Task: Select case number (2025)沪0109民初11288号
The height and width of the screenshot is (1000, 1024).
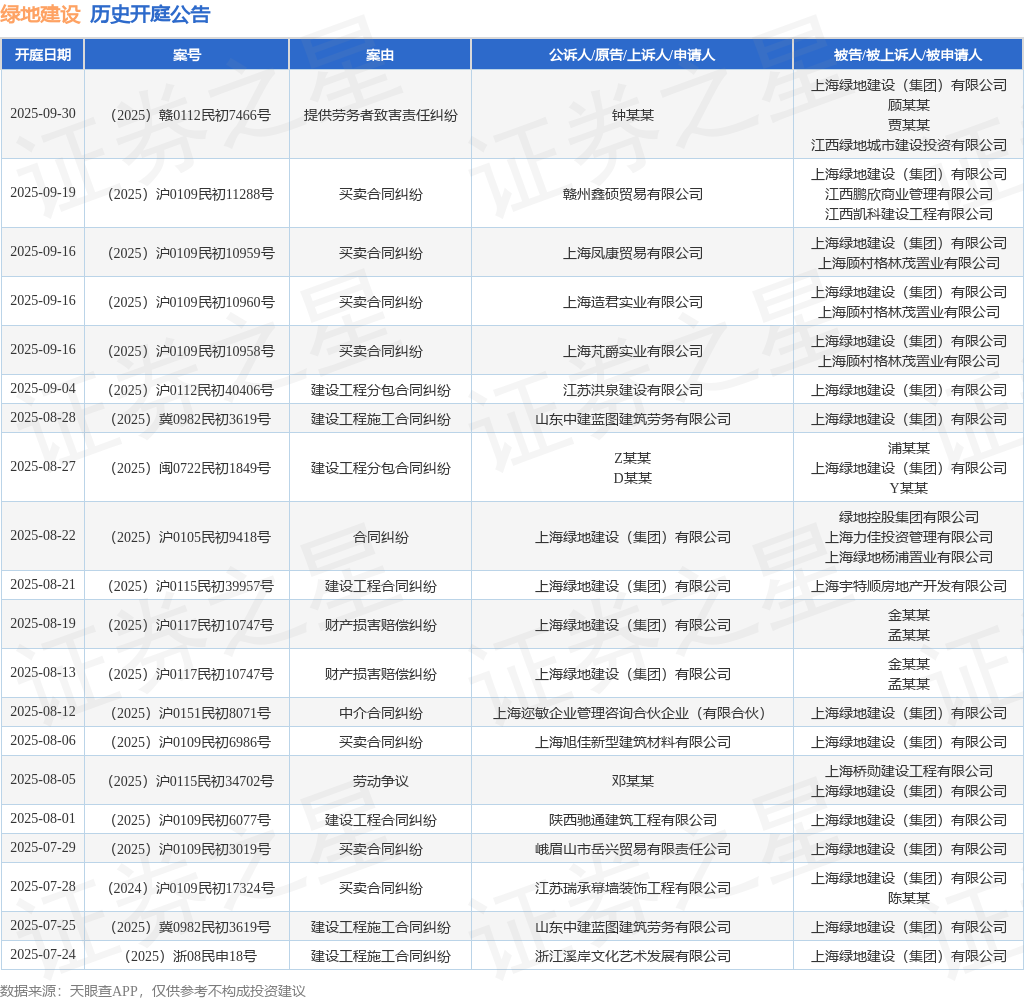Action: pos(190,194)
